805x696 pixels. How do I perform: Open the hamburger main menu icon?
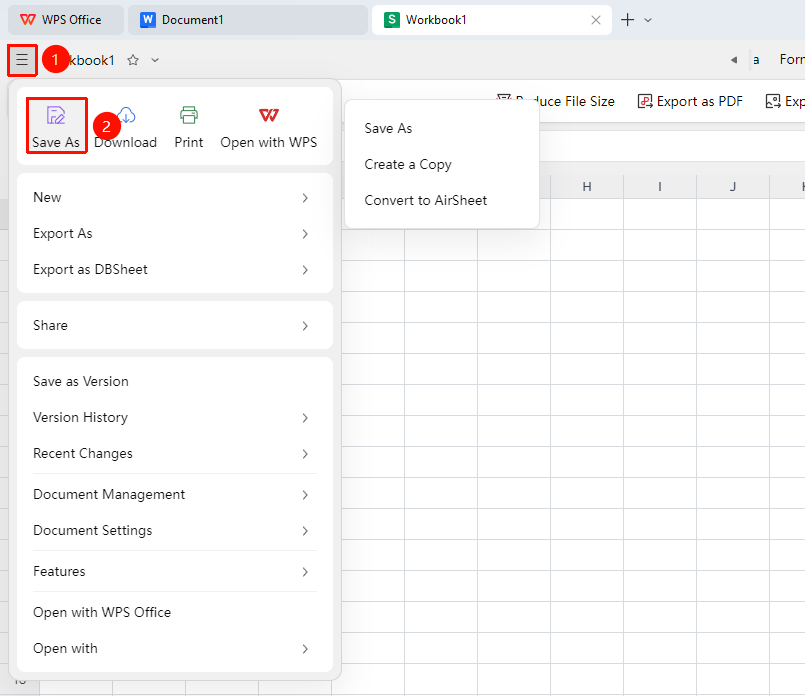coord(22,60)
